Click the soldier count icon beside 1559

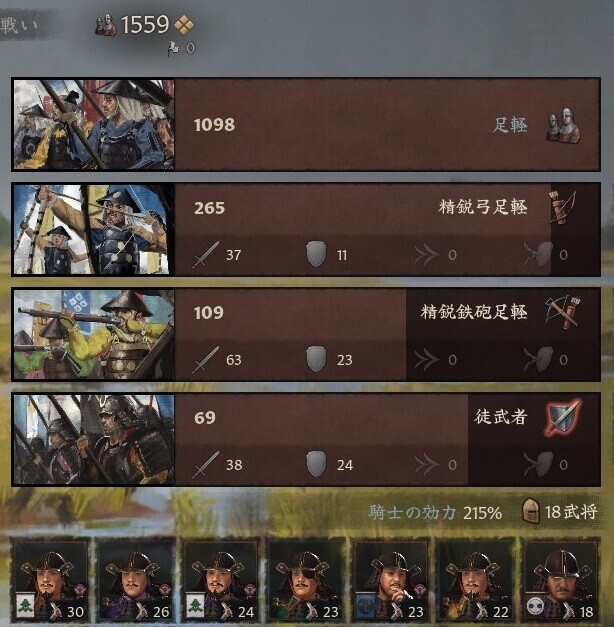106,25
